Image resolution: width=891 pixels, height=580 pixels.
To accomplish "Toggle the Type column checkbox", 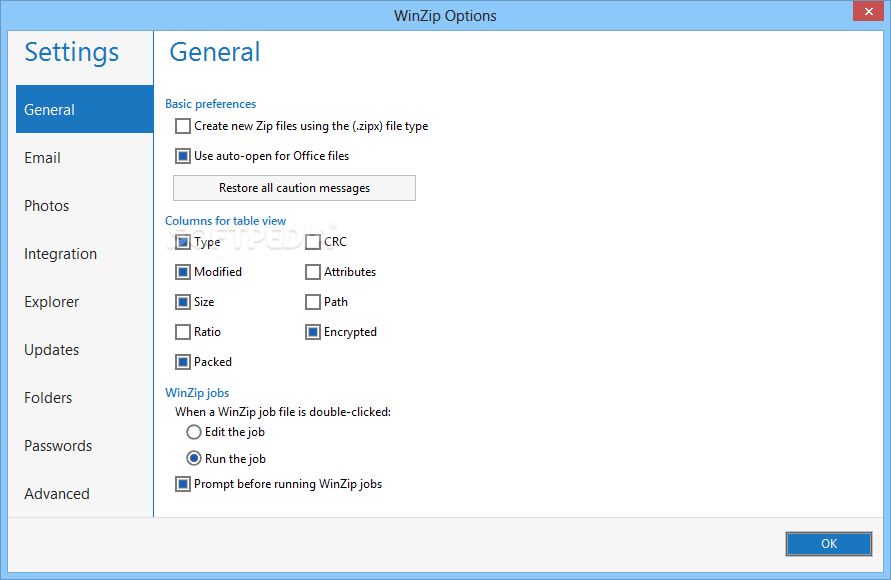I will click(x=182, y=242).
